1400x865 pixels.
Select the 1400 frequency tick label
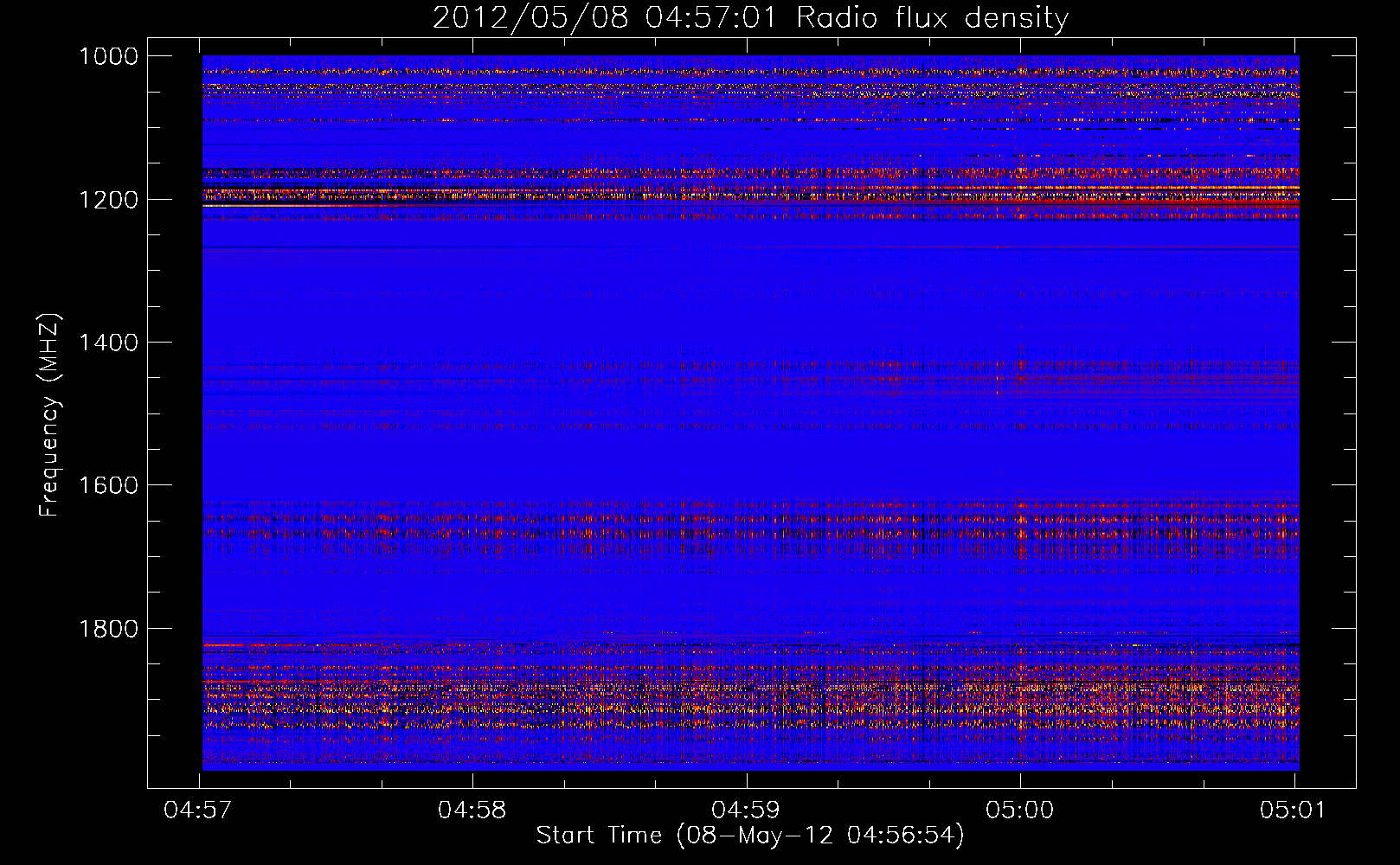(108, 343)
